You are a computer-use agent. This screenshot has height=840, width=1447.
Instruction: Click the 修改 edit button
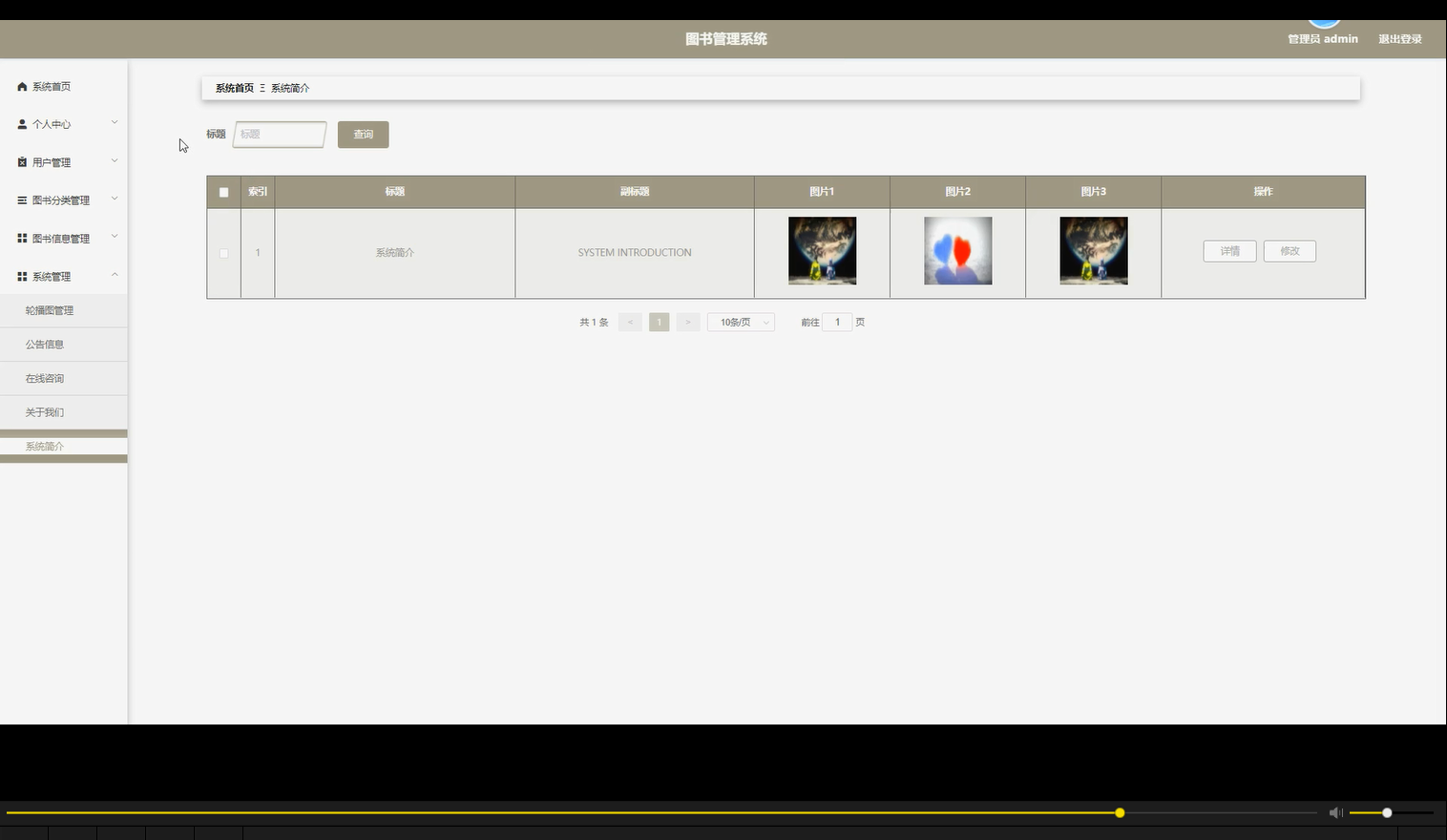click(1290, 251)
